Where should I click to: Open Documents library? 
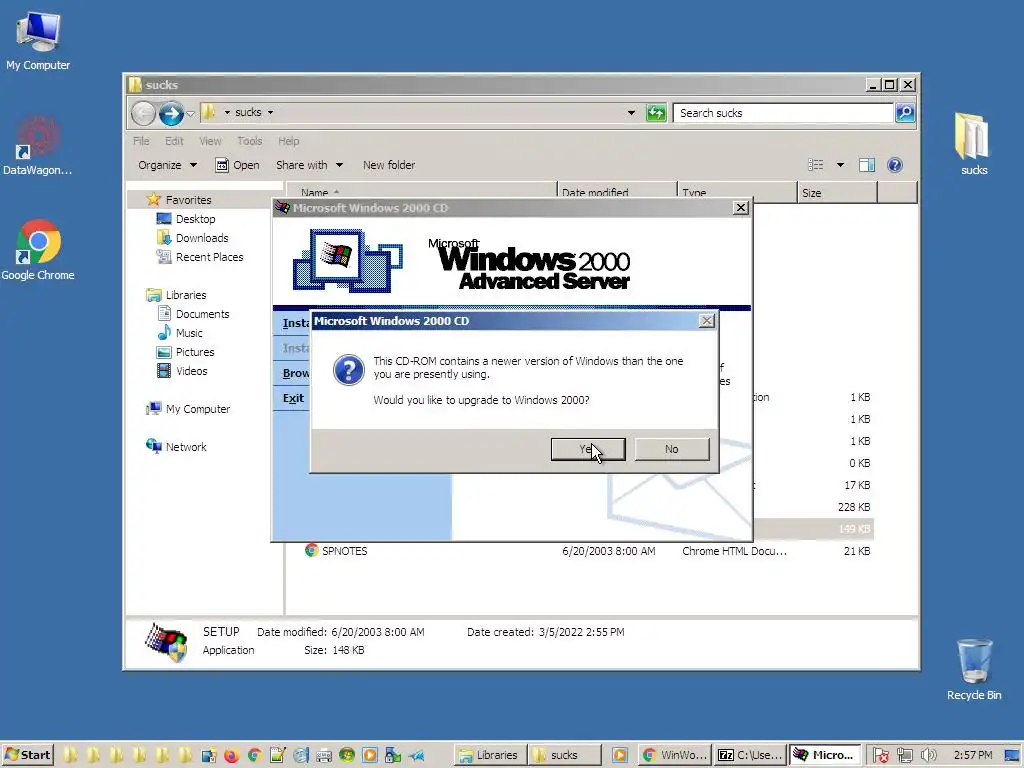[202, 314]
